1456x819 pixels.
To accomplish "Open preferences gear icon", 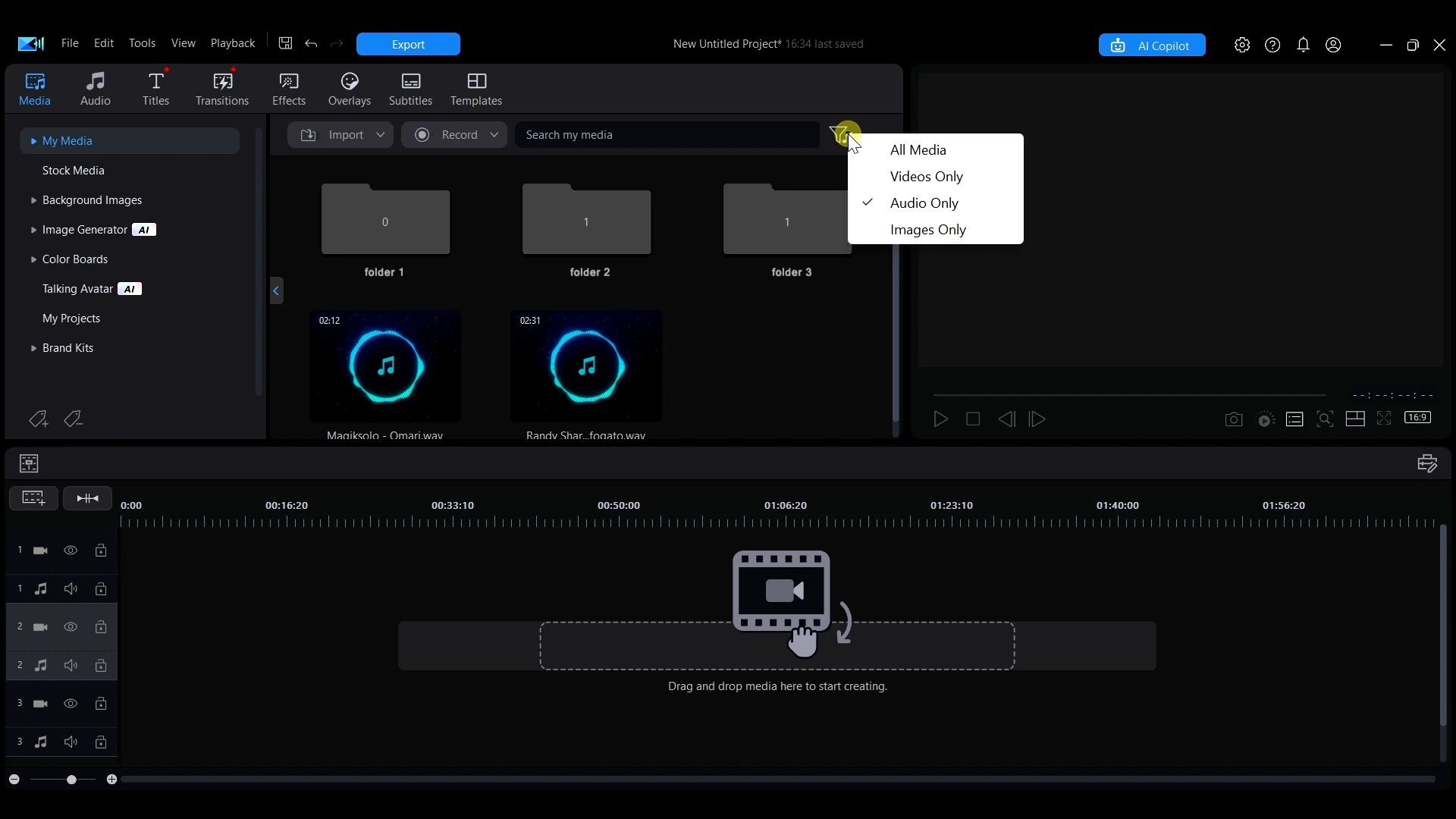I will click(x=1242, y=45).
